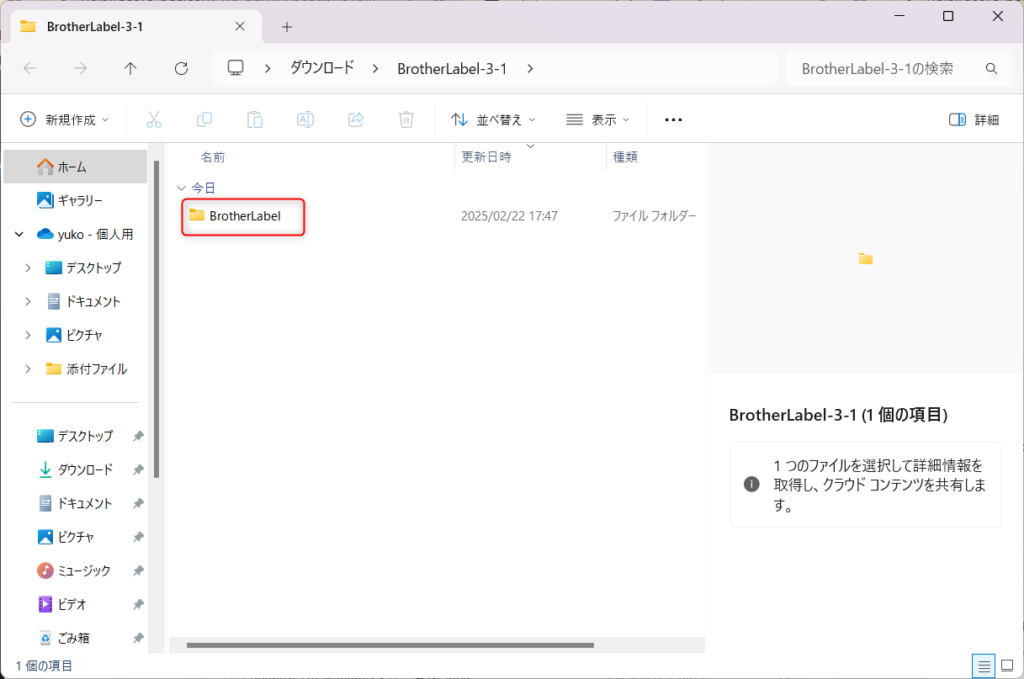This screenshot has width=1024, height=679.
Task: Click the Paste clipboard icon
Action: 255,119
